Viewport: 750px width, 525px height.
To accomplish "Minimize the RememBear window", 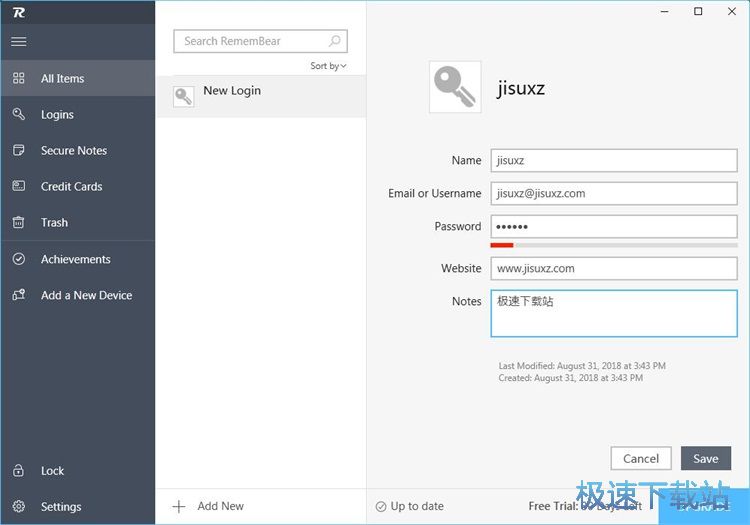I will (665, 11).
